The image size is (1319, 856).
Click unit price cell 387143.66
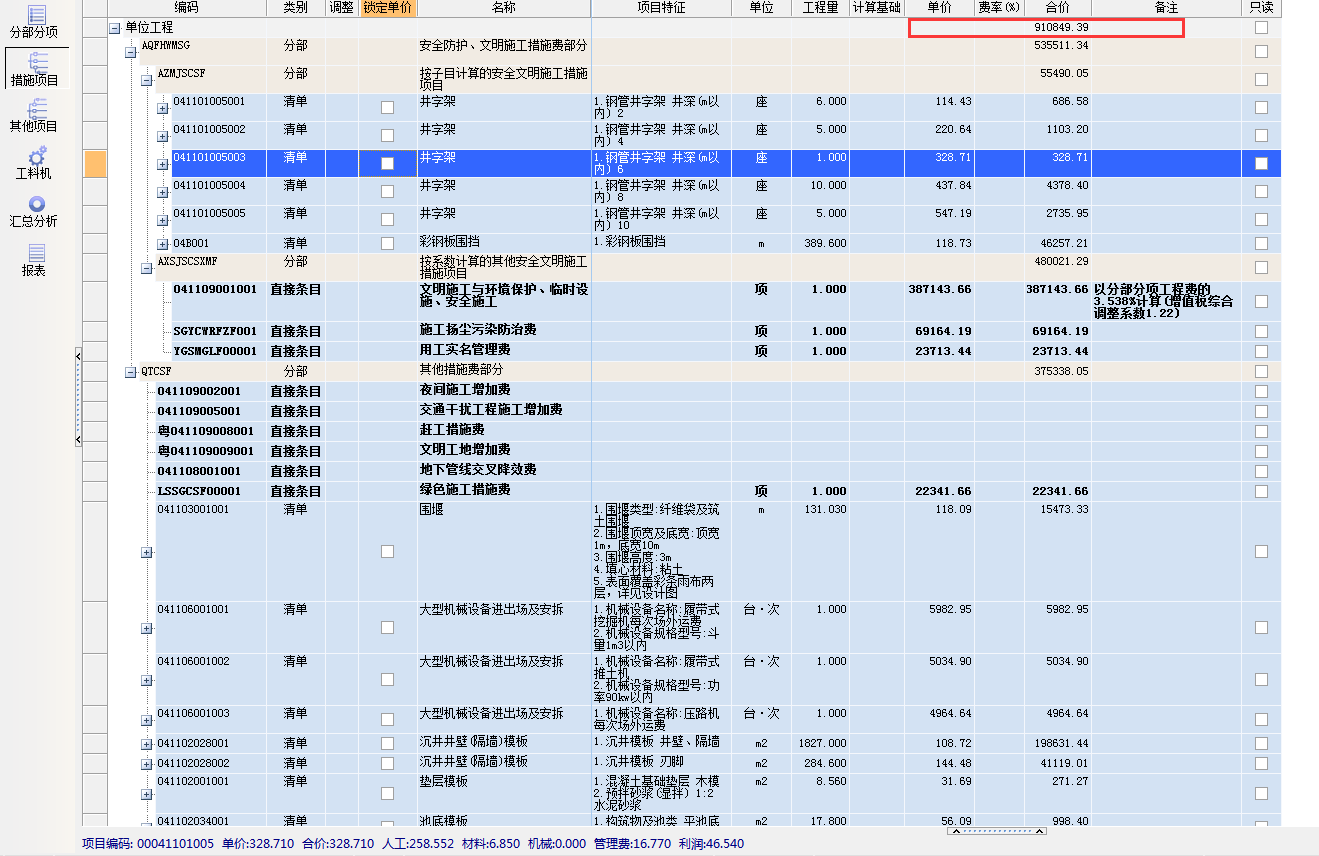pyautogui.click(x=942, y=289)
